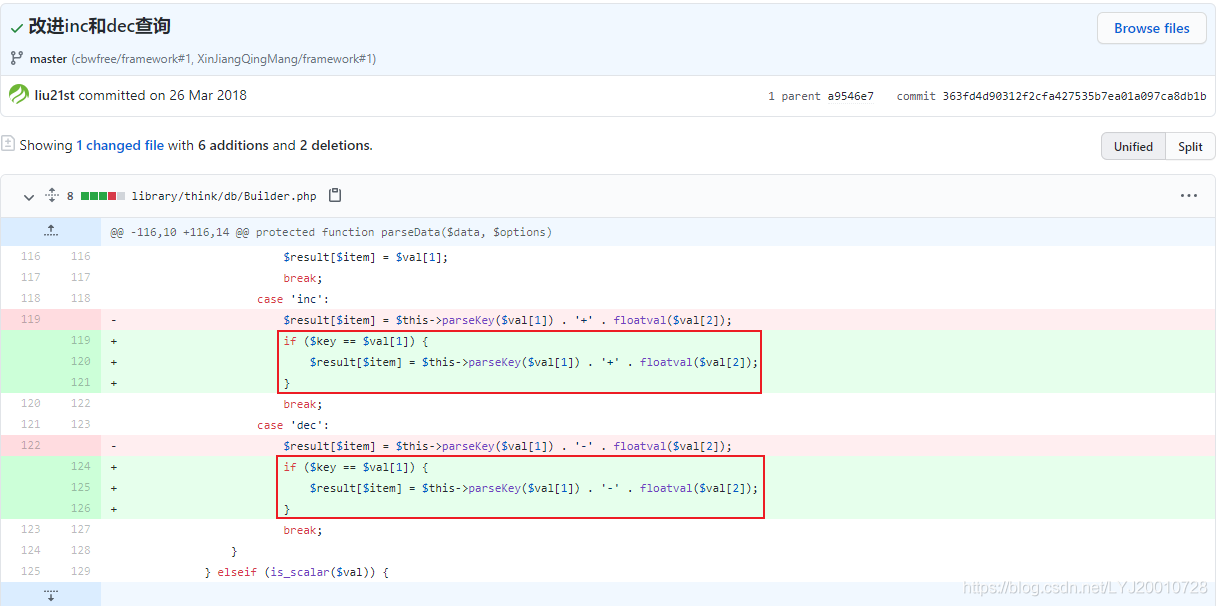Image resolution: width=1217 pixels, height=606 pixels.
Task: Copy Builder.php file path icon
Action: click(x=335, y=196)
